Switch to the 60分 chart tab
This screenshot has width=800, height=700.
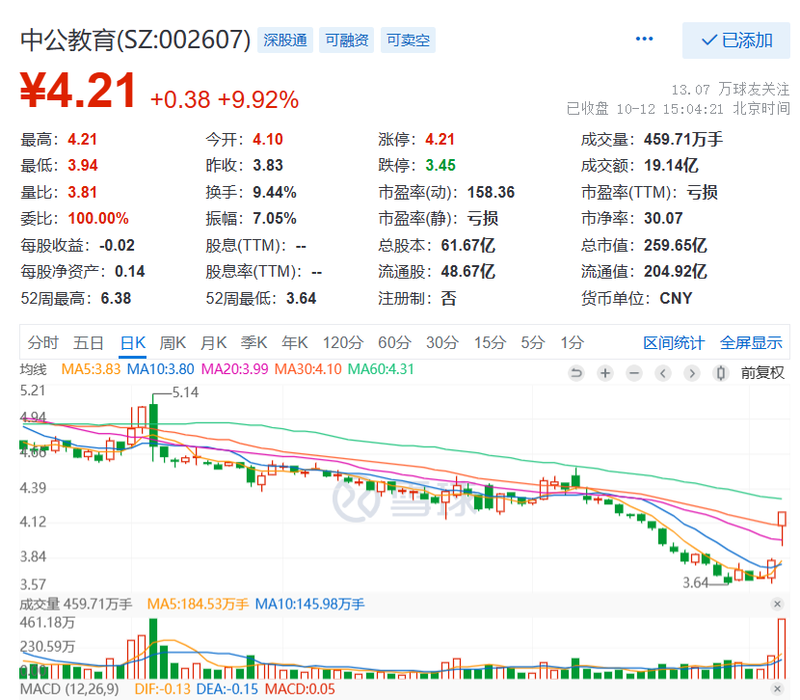[394, 342]
